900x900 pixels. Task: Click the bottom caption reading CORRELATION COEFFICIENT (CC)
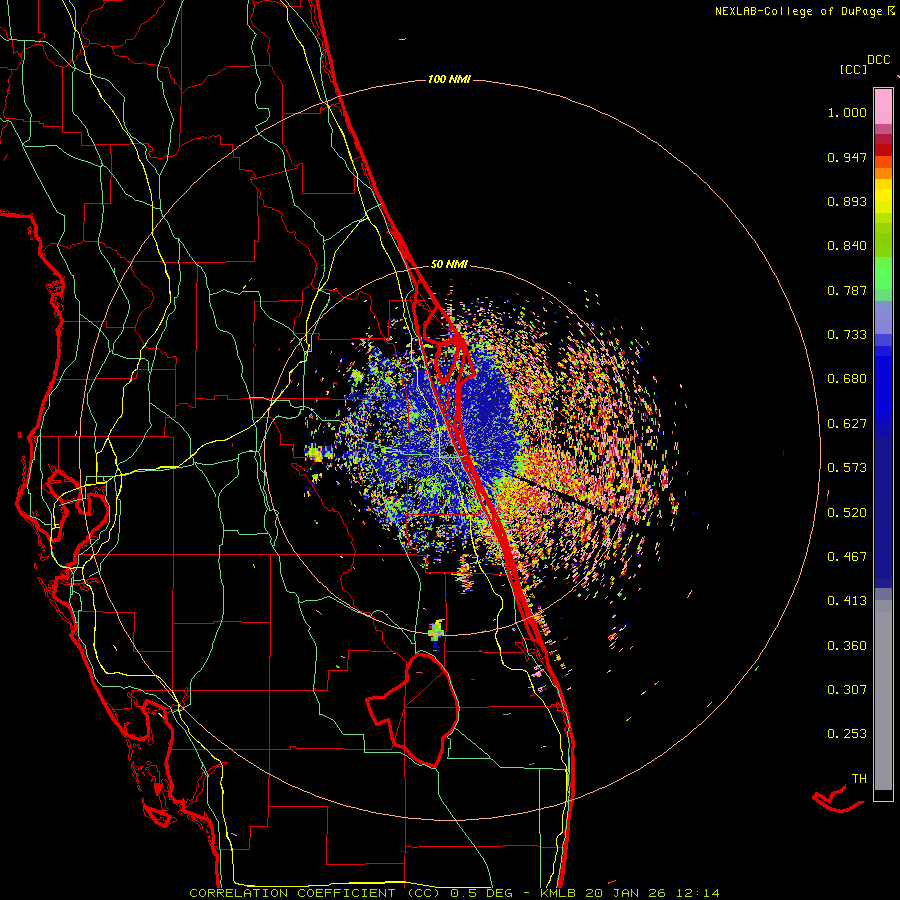[x=315, y=893]
